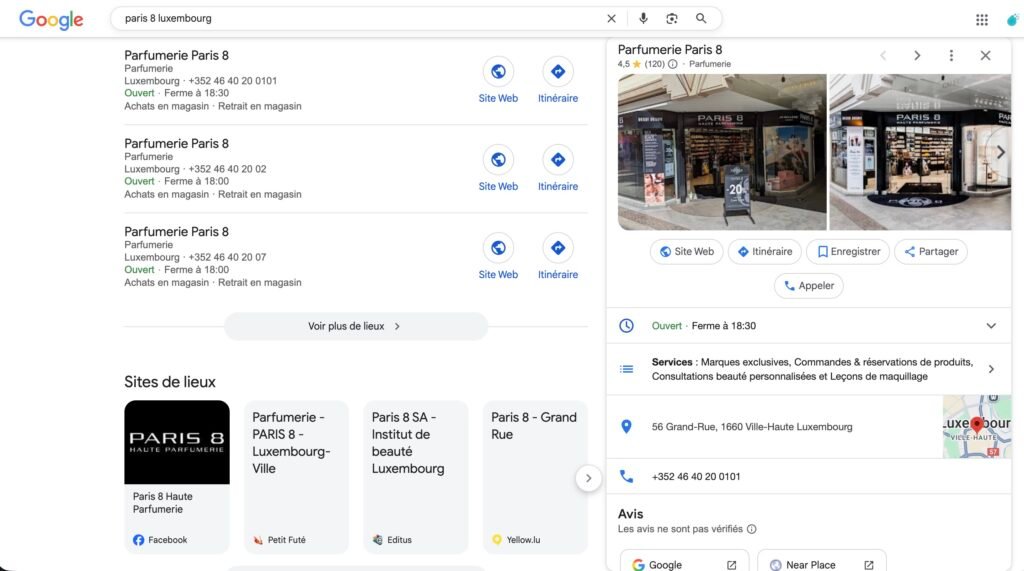Share the place with Partager
The width and height of the screenshot is (1024, 571).
click(930, 252)
